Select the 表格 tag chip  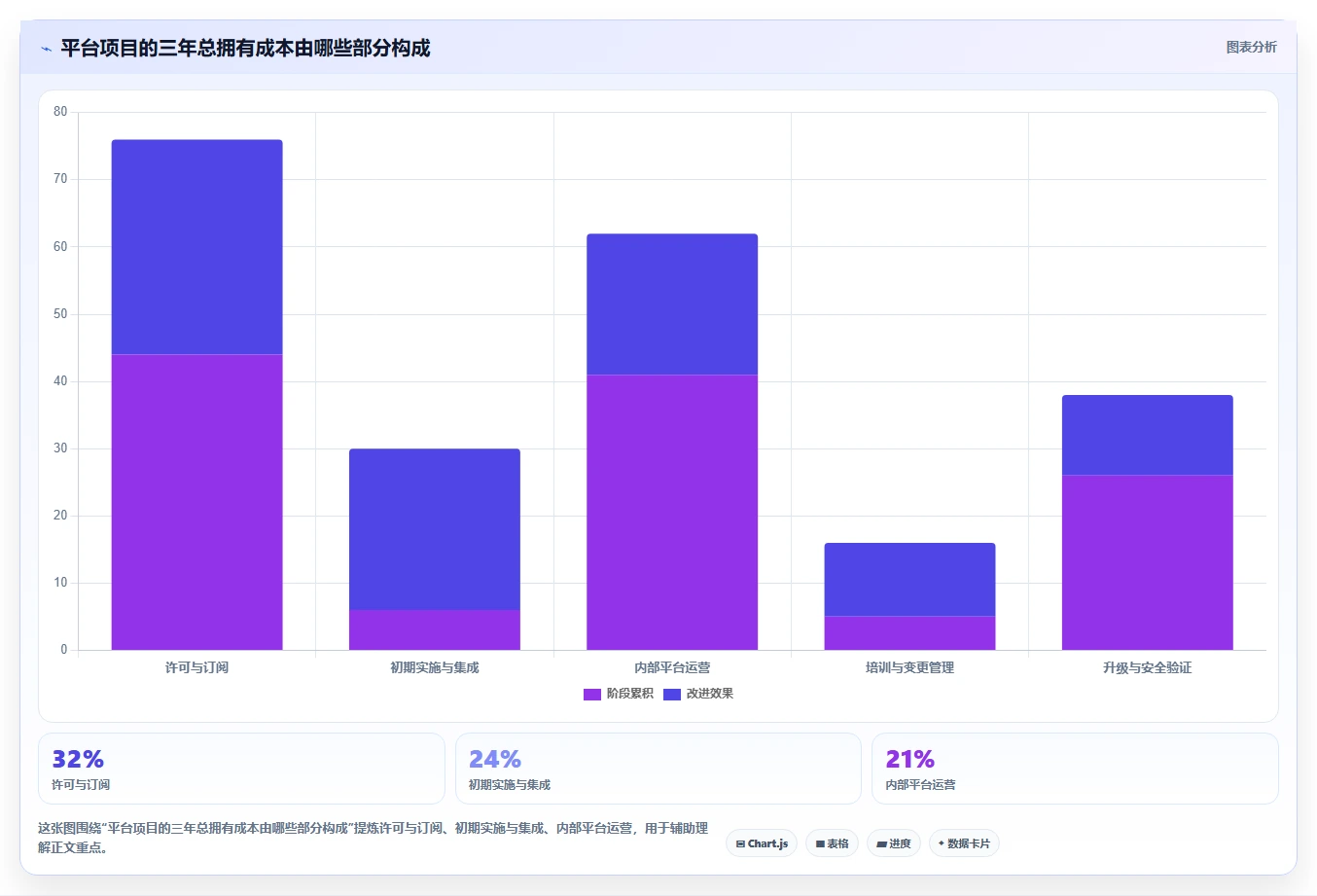tap(832, 843)
